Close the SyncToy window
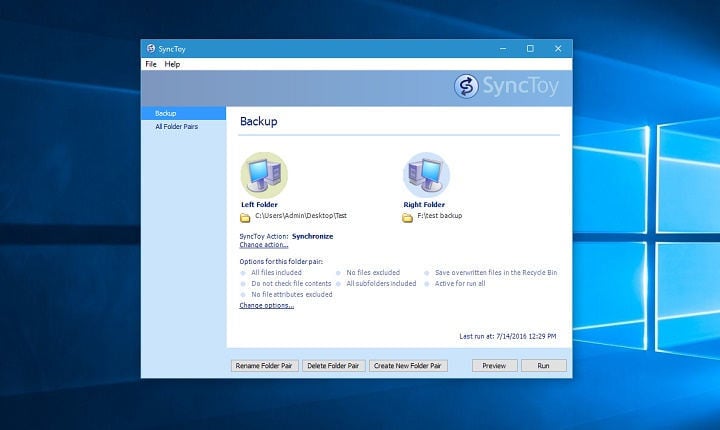The image size is (720, 430). click(x=558, y=48)
